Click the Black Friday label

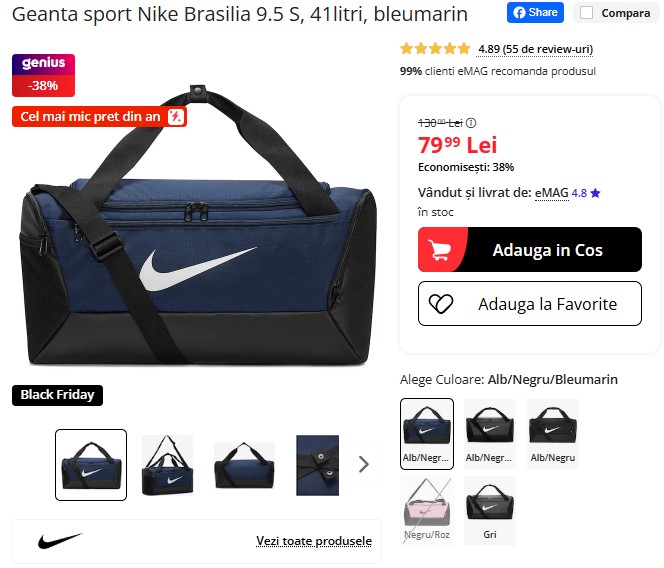(57, 395)
